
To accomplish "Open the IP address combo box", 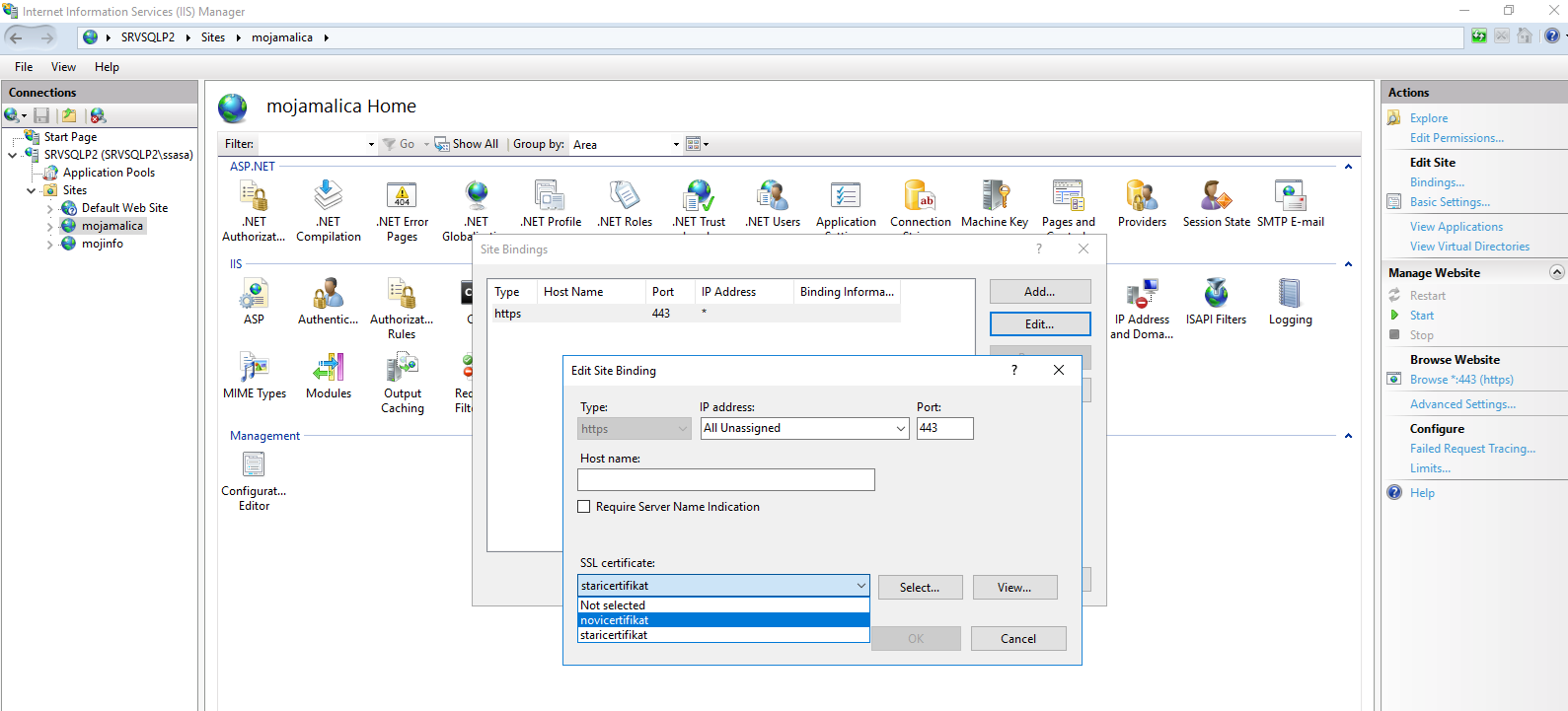I will pos(804,428).
